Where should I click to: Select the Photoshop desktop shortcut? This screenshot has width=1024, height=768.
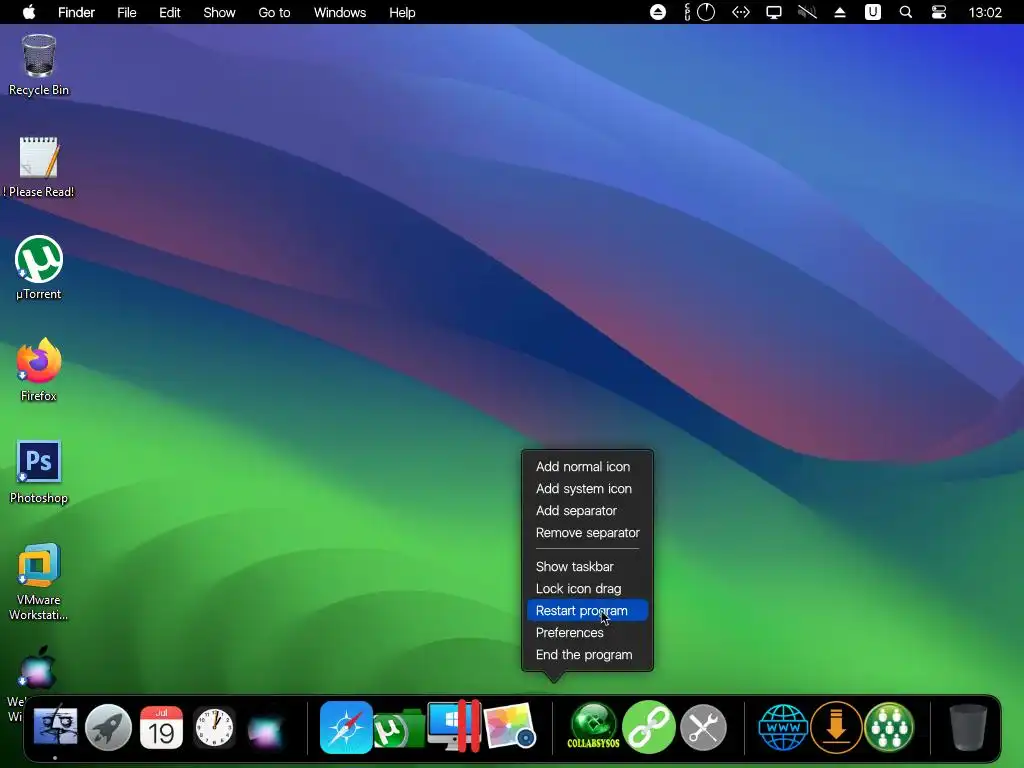(39, 472)
